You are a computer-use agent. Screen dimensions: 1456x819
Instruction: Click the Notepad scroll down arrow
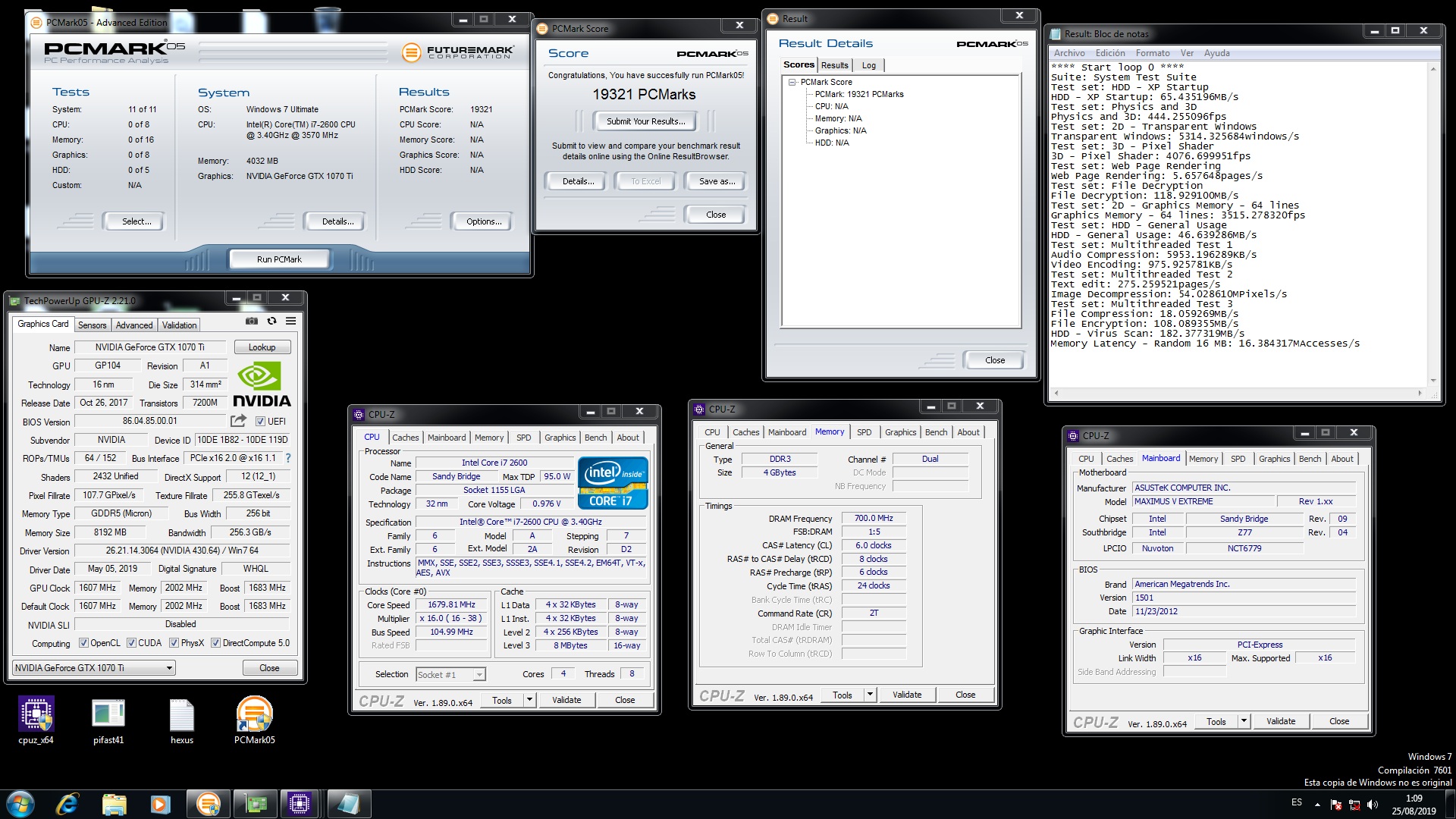1432,381
